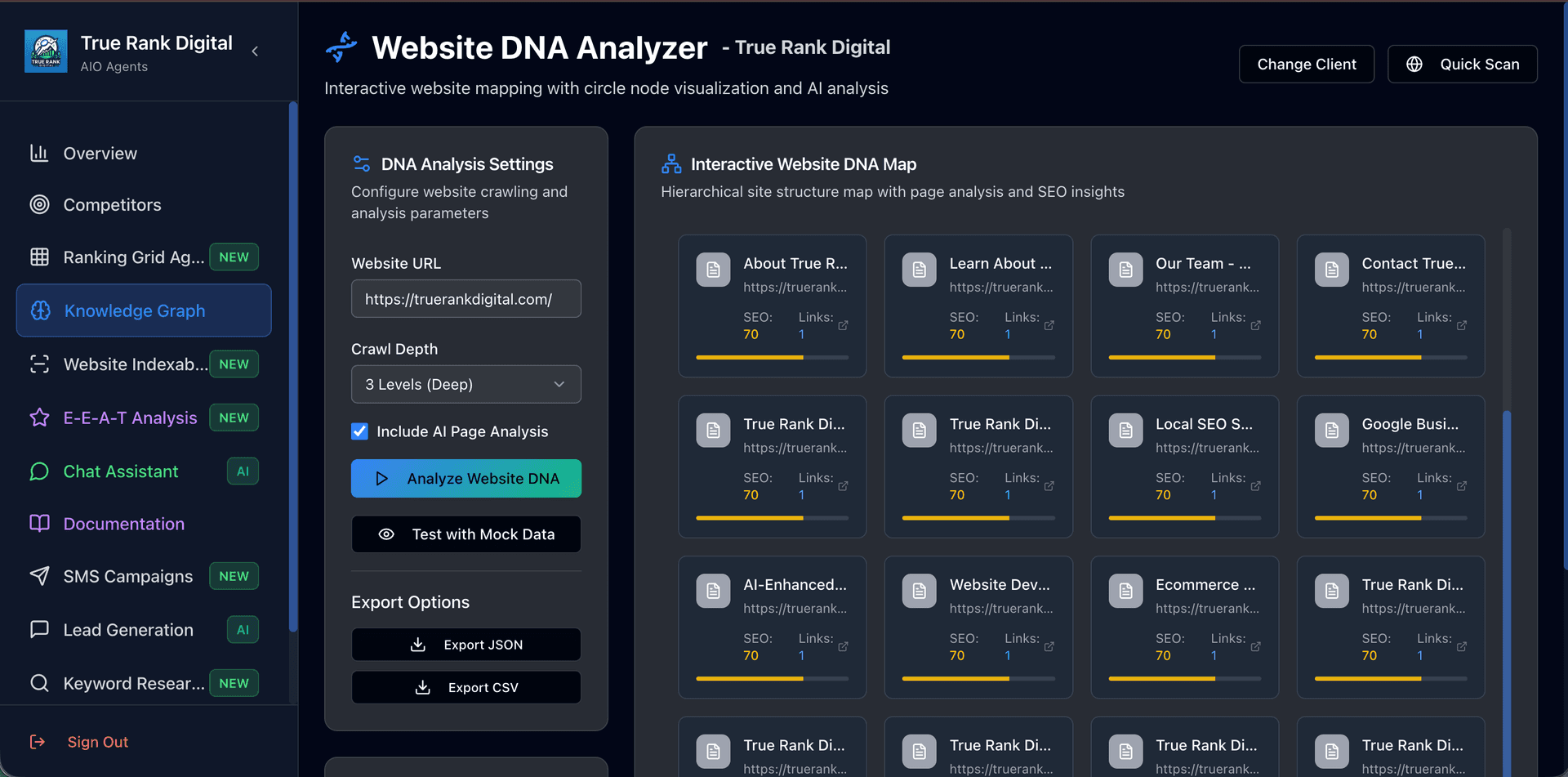The width and height of the screenshot is (1568, 777).
Task: Open external link icon on Website Dev... card
Action: point(1049,647)
